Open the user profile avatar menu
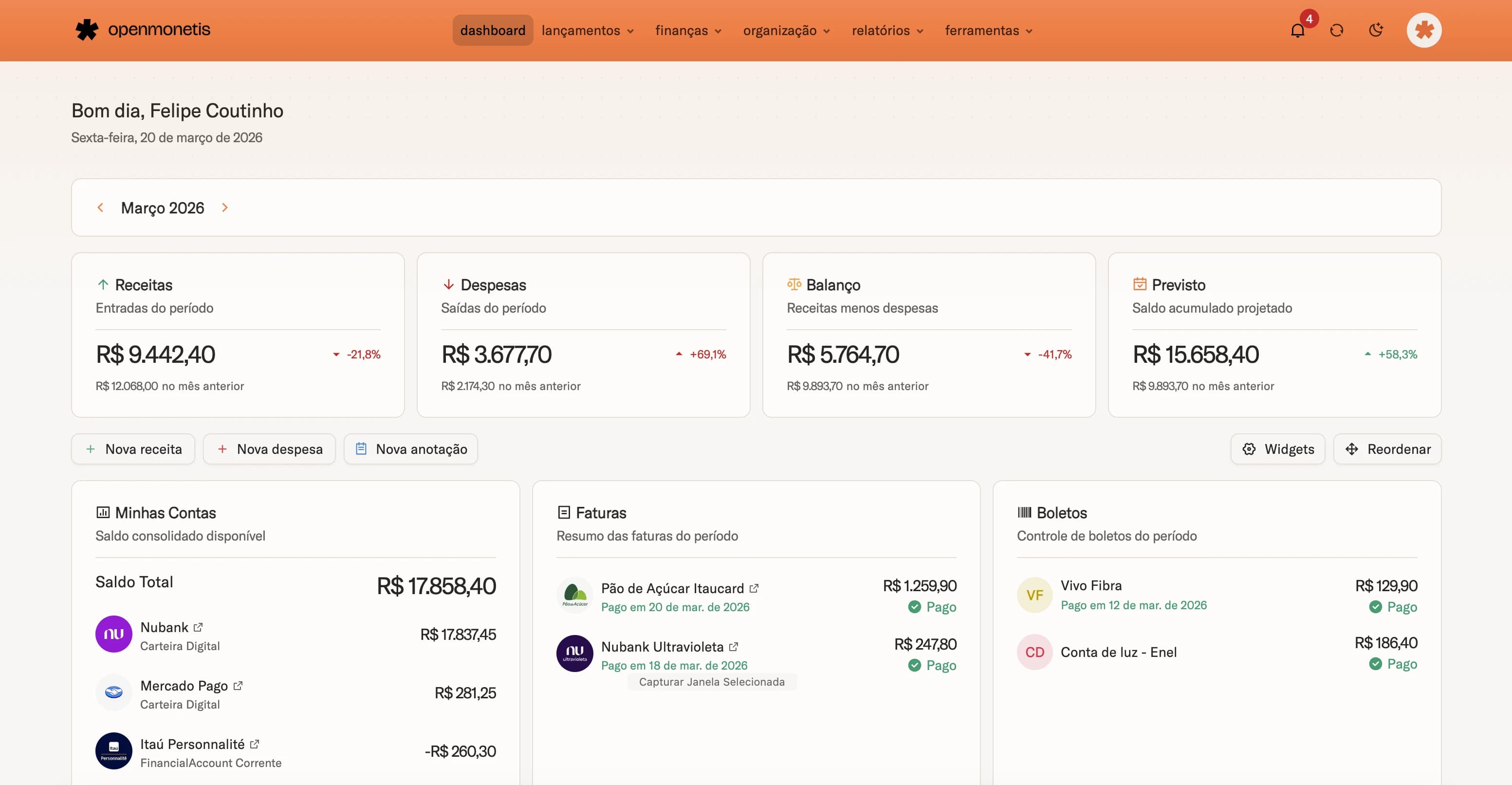The width and height of the screenshot is (1512, 785). [x=1424, y=30]
